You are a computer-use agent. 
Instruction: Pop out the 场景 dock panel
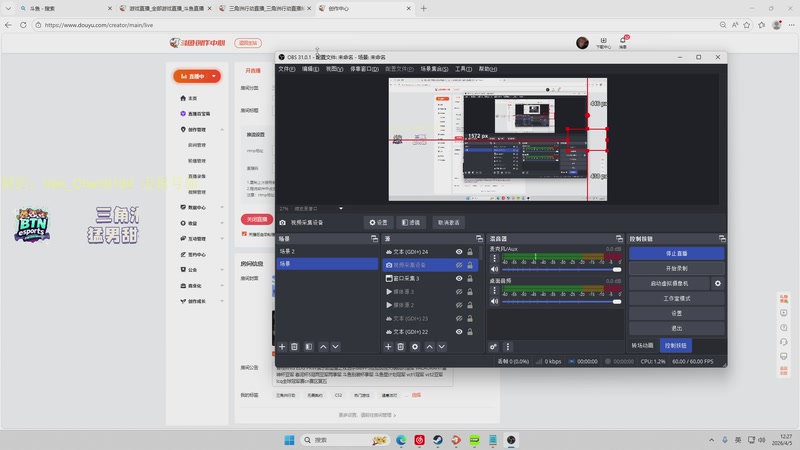coord(374,238)
